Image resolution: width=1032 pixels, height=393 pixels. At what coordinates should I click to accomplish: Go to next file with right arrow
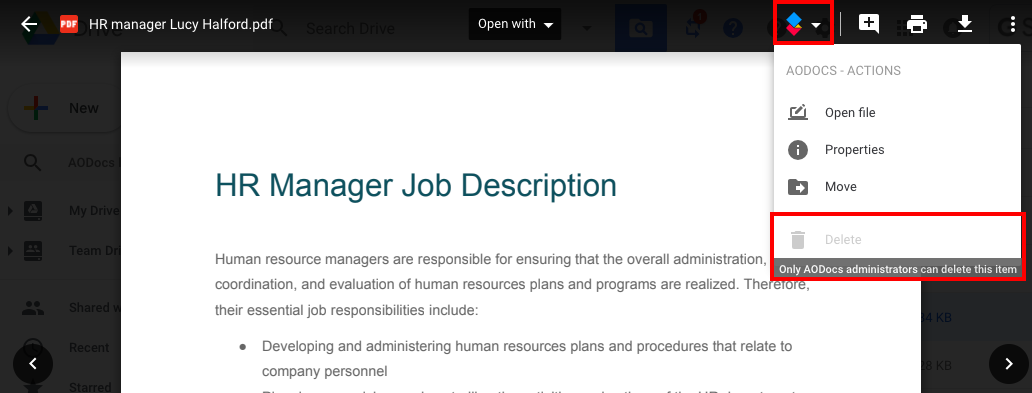click(x=1009, y=363)
